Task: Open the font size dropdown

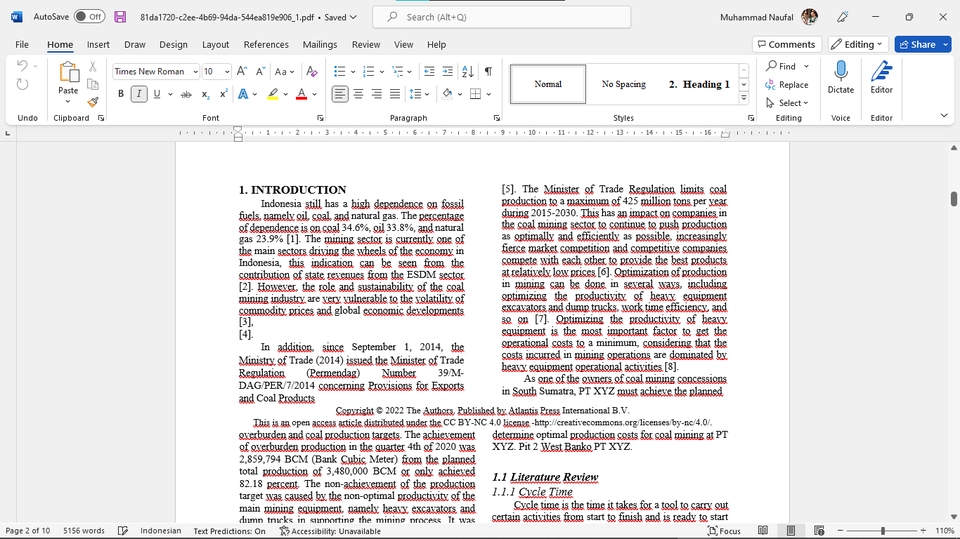Action: pos(227,72)
